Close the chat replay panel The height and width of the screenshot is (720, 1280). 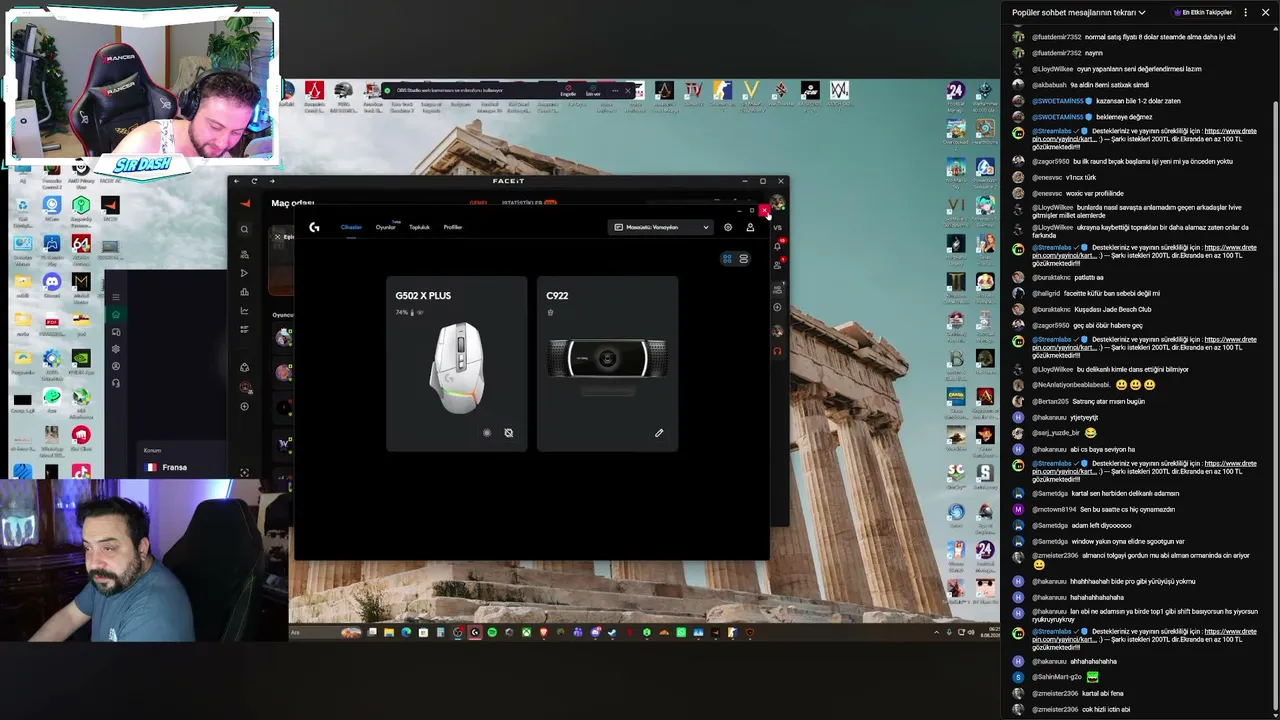click(x=1265, y=13)
